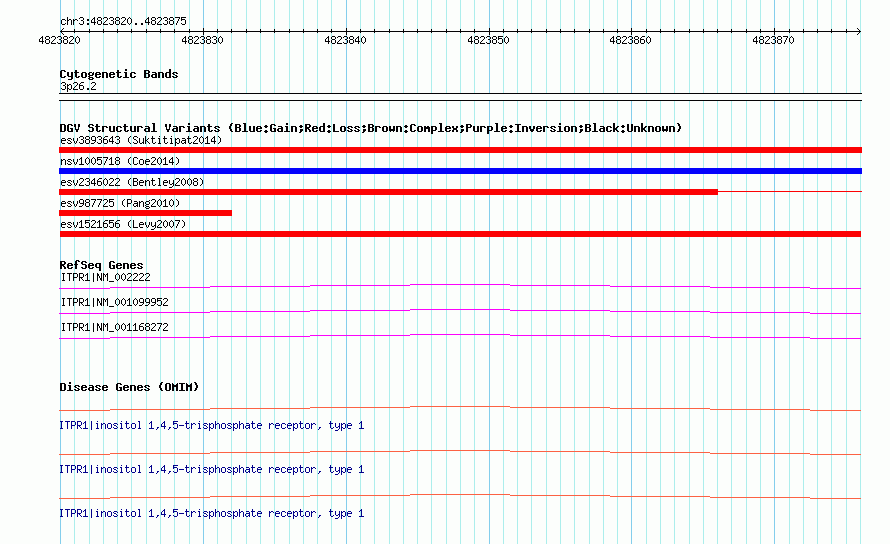Viewport: 890px width, 544px height.
Task: Click ruler position 4823830
Action: click(x=203, y=40)
